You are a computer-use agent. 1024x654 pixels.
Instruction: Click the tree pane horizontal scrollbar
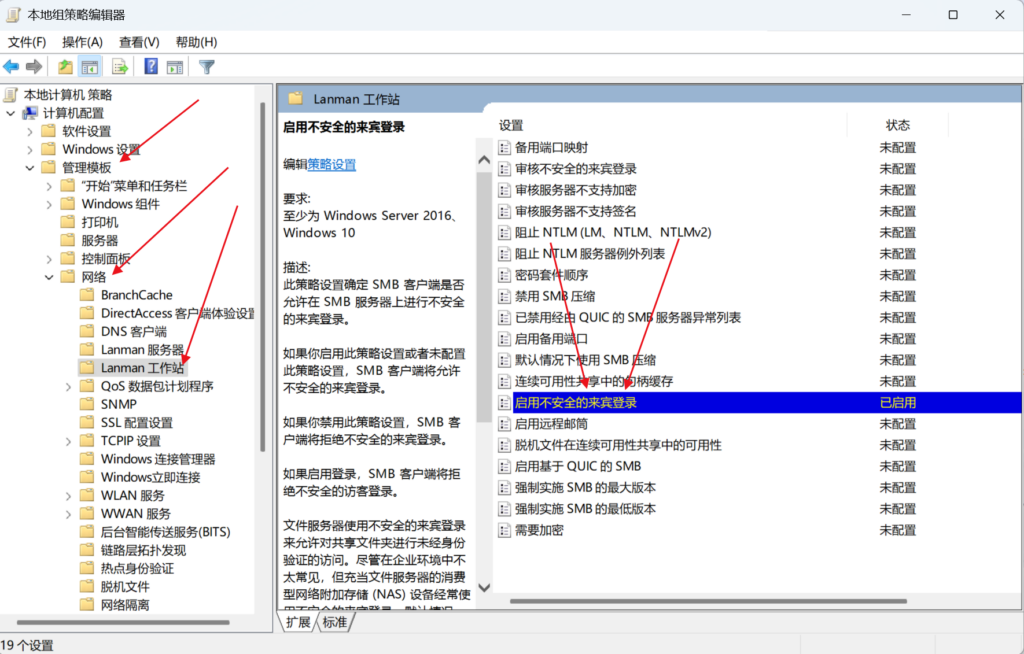tap(123, 623)
